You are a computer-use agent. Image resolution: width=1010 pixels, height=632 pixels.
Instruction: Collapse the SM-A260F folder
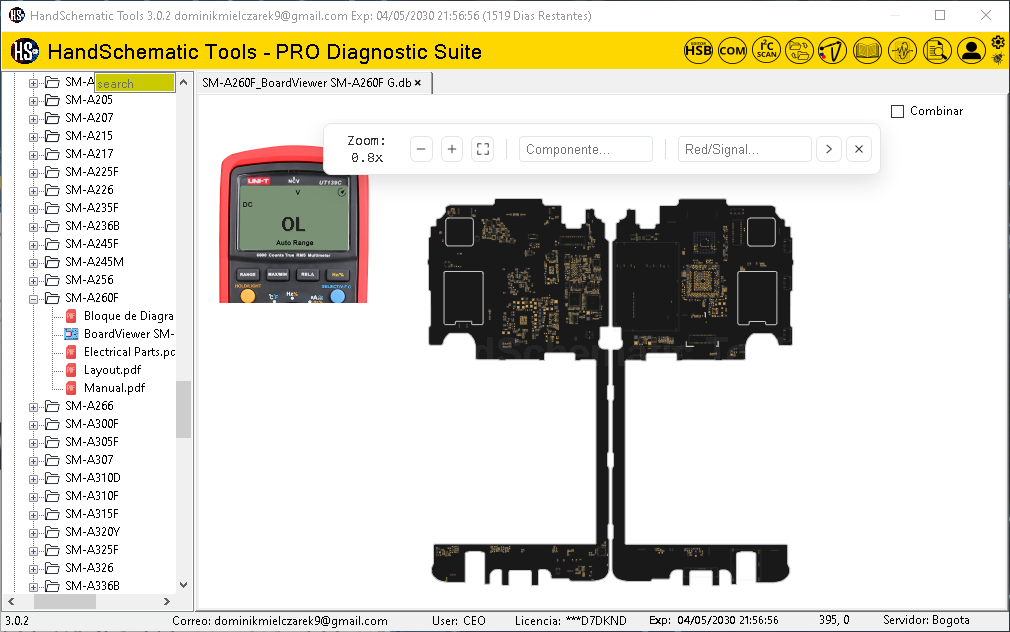33,299
